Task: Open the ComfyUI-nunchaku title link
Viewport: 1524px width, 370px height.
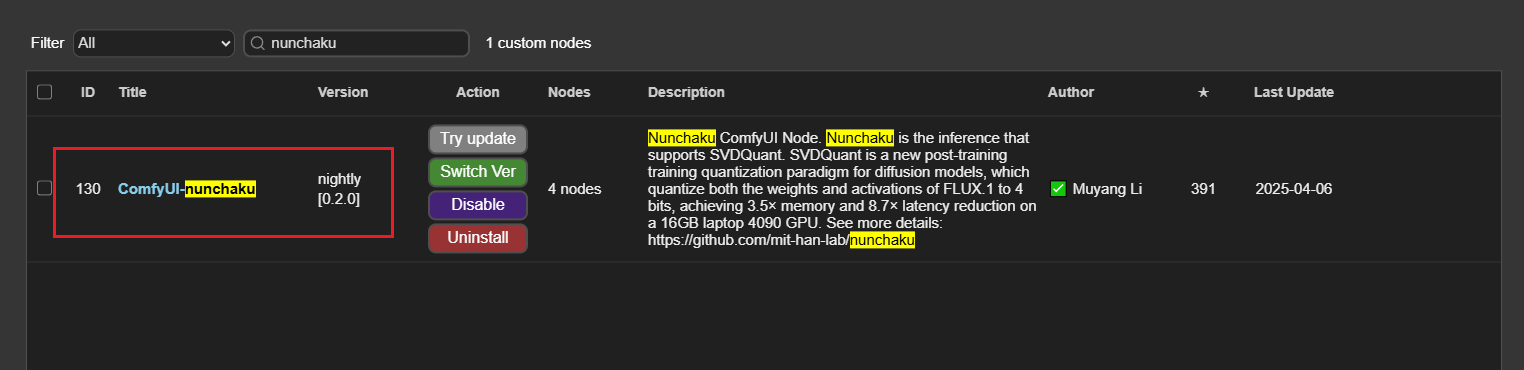Action: click(187, 188)
